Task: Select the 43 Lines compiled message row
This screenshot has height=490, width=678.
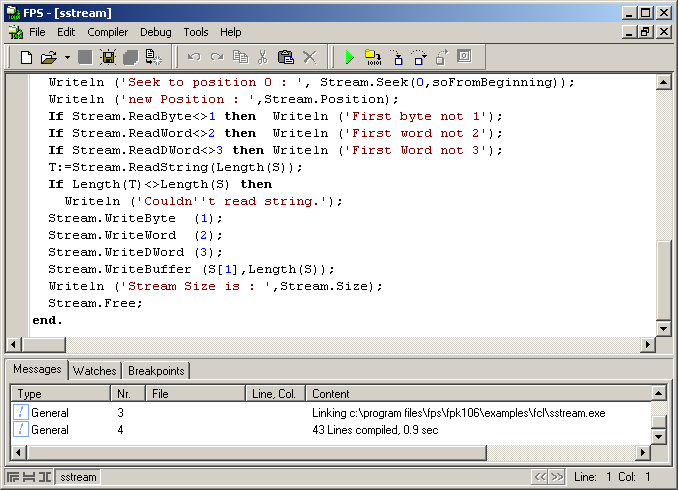Action: pyautogui.click(x=368, y=430)
